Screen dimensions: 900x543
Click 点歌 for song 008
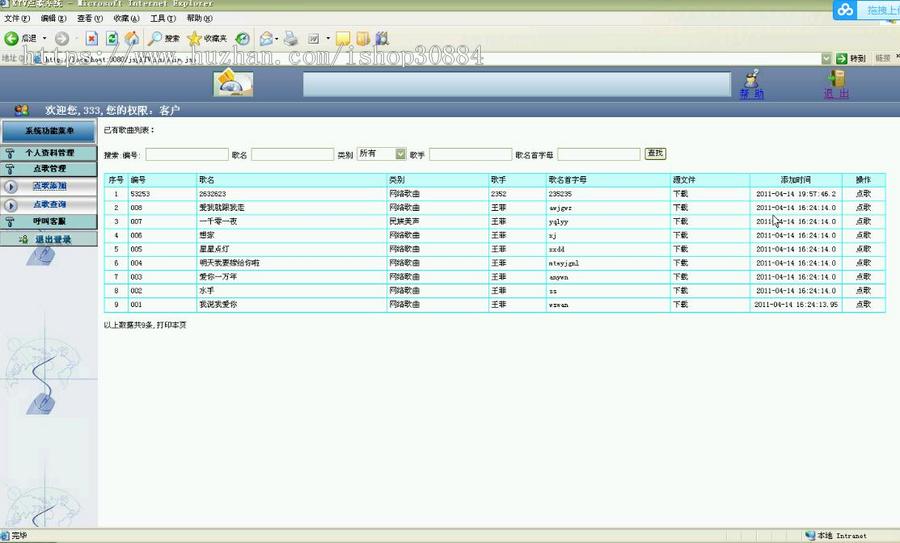(x=863, y=208)
